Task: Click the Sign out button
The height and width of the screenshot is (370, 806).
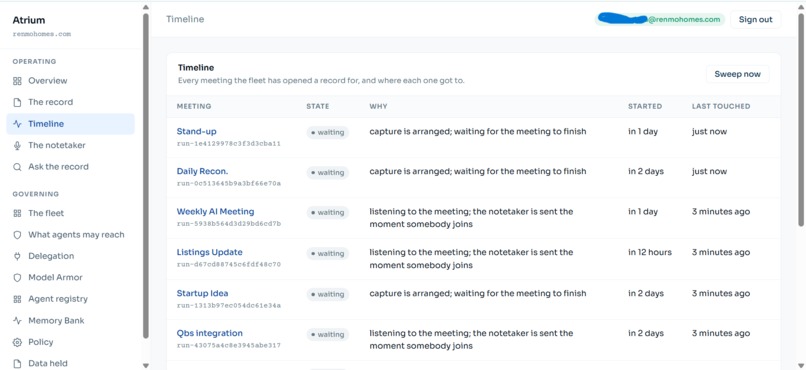Action: [x=756, y=20]
